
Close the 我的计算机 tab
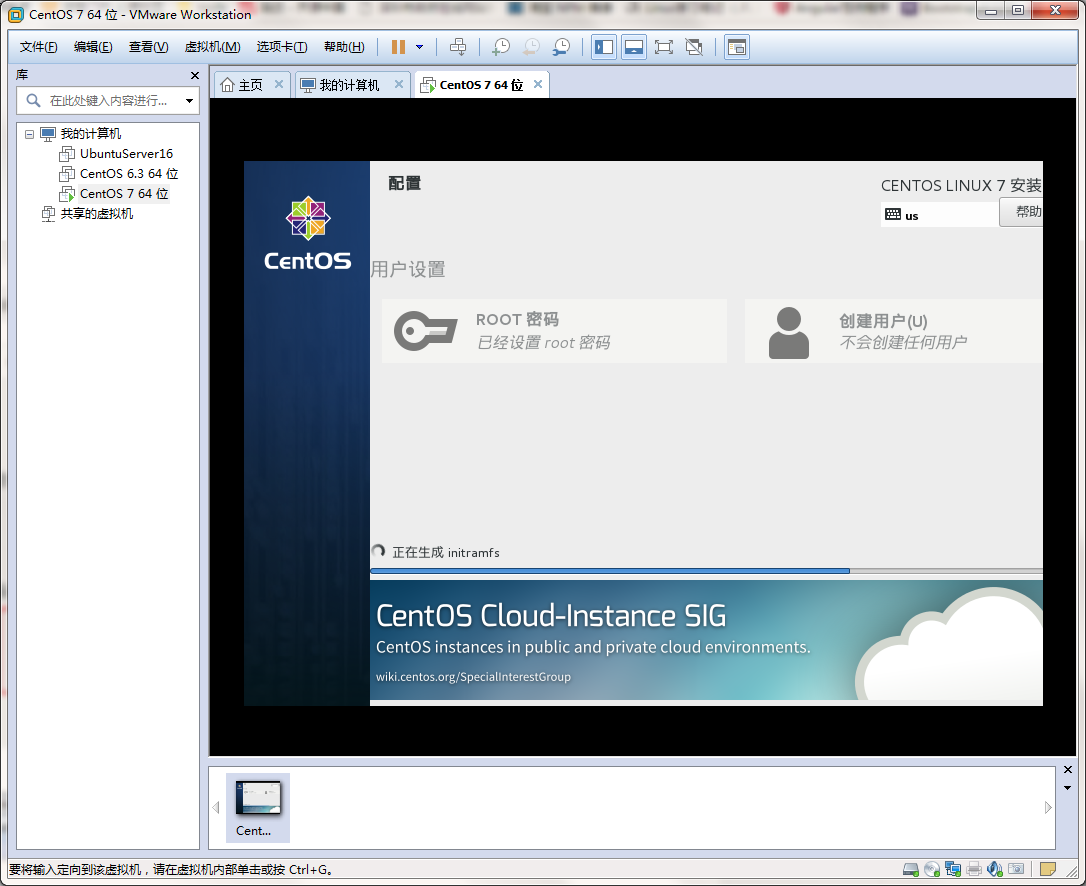pyautogui.click(x=399, y=84)
